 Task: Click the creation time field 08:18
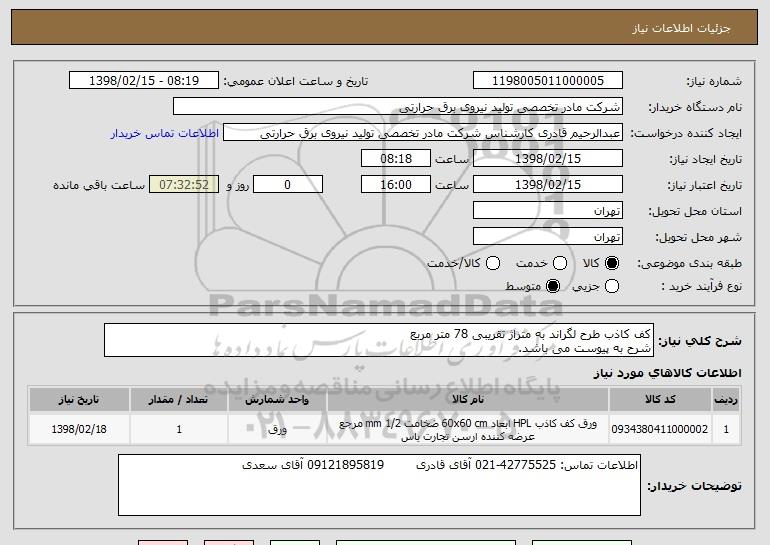pos(396,159)
